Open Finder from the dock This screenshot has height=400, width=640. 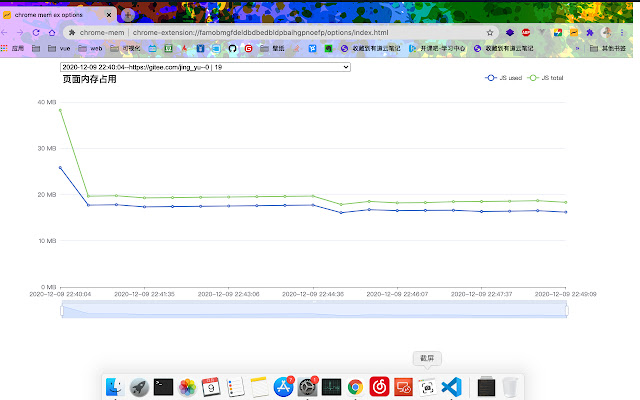pyautogui.click(x=115, y=387)
